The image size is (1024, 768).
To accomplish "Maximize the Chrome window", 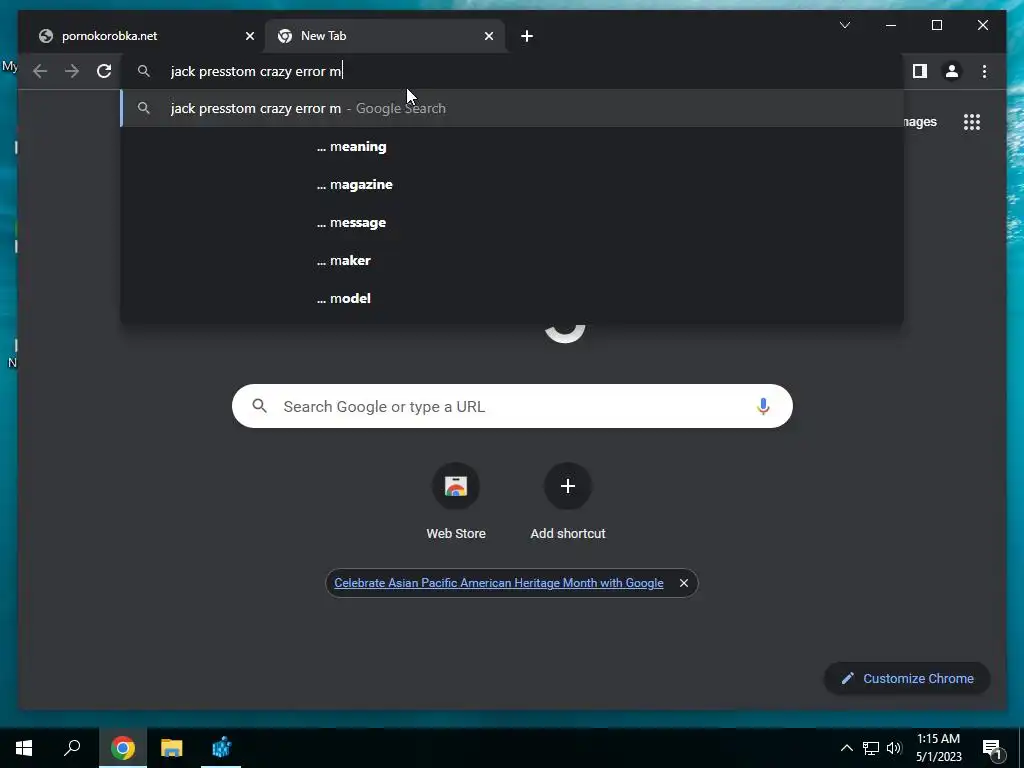I will [936, 25].
